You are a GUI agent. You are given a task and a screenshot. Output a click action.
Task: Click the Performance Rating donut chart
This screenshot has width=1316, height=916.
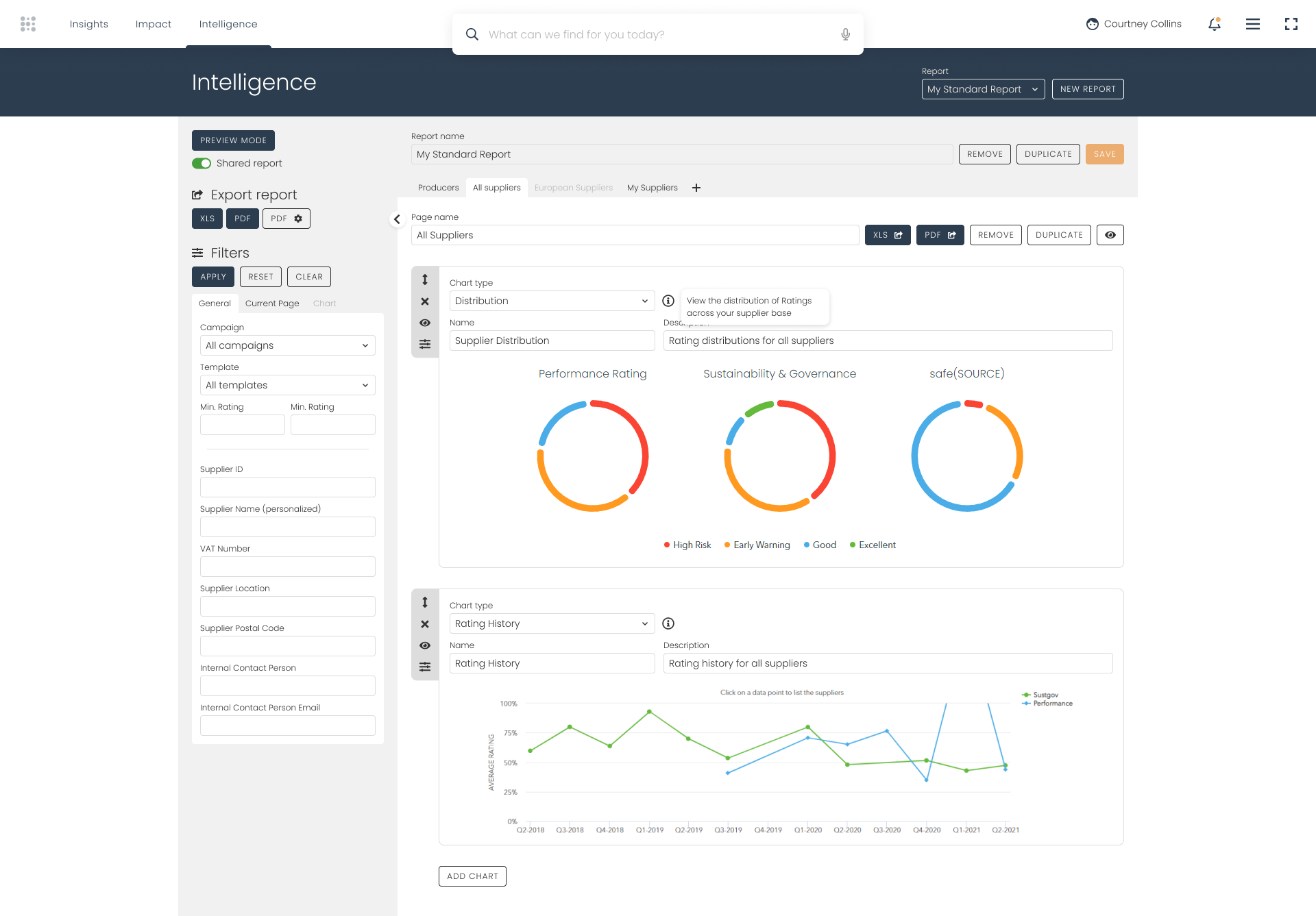[x=593, y=456]
